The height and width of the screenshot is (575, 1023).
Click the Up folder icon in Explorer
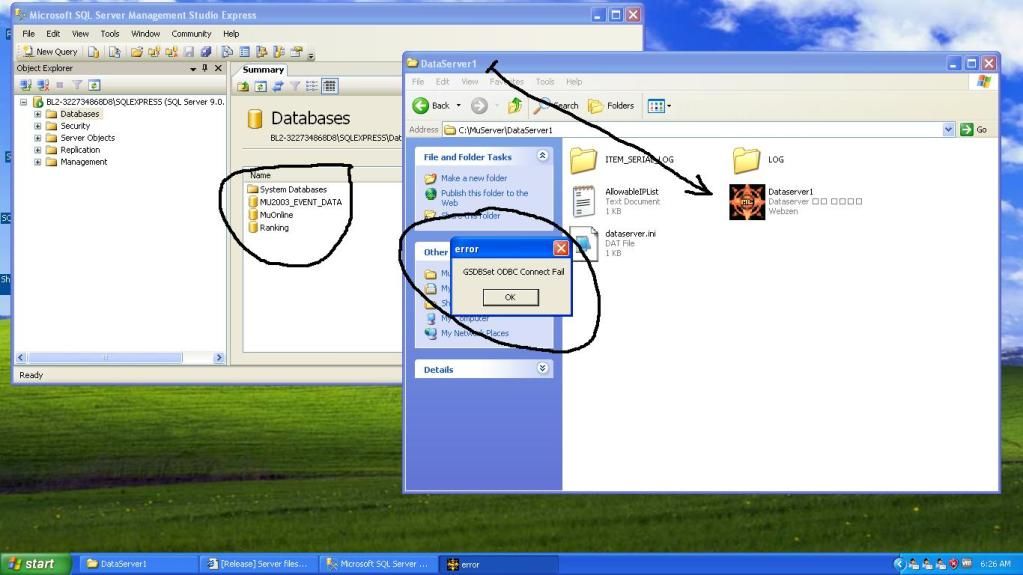click(x=515, y=105)
